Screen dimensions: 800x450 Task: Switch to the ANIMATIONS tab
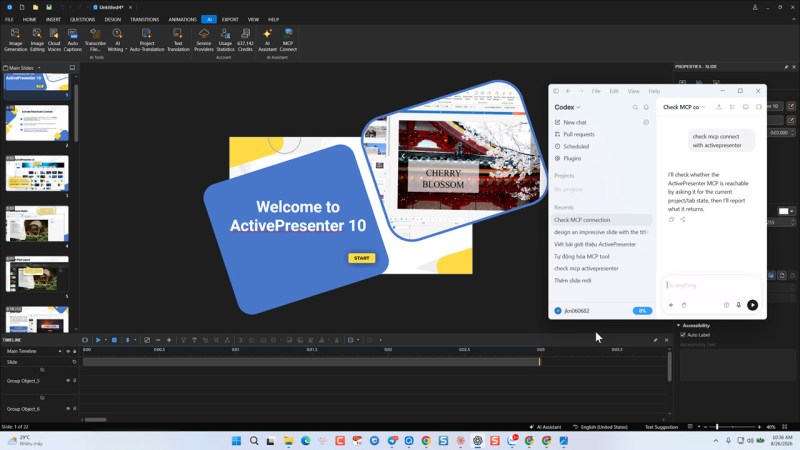tap(183, 19)
